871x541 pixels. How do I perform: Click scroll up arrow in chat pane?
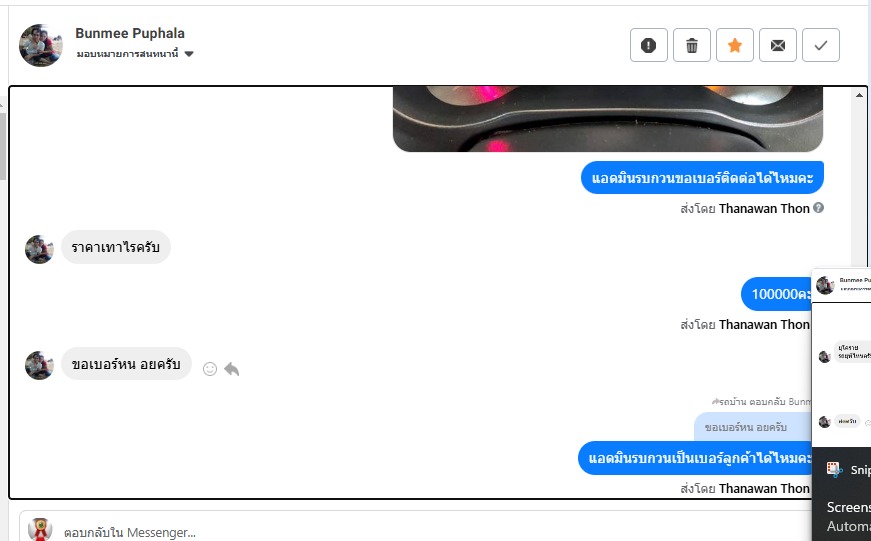point(859,95)
